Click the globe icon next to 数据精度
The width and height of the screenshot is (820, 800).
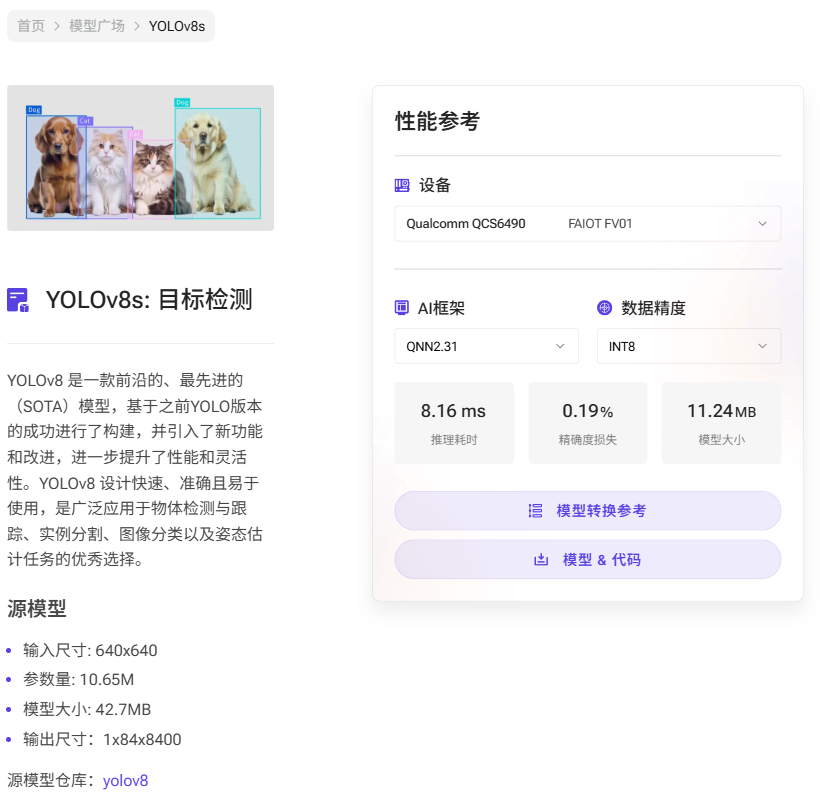tap(606, 308)
